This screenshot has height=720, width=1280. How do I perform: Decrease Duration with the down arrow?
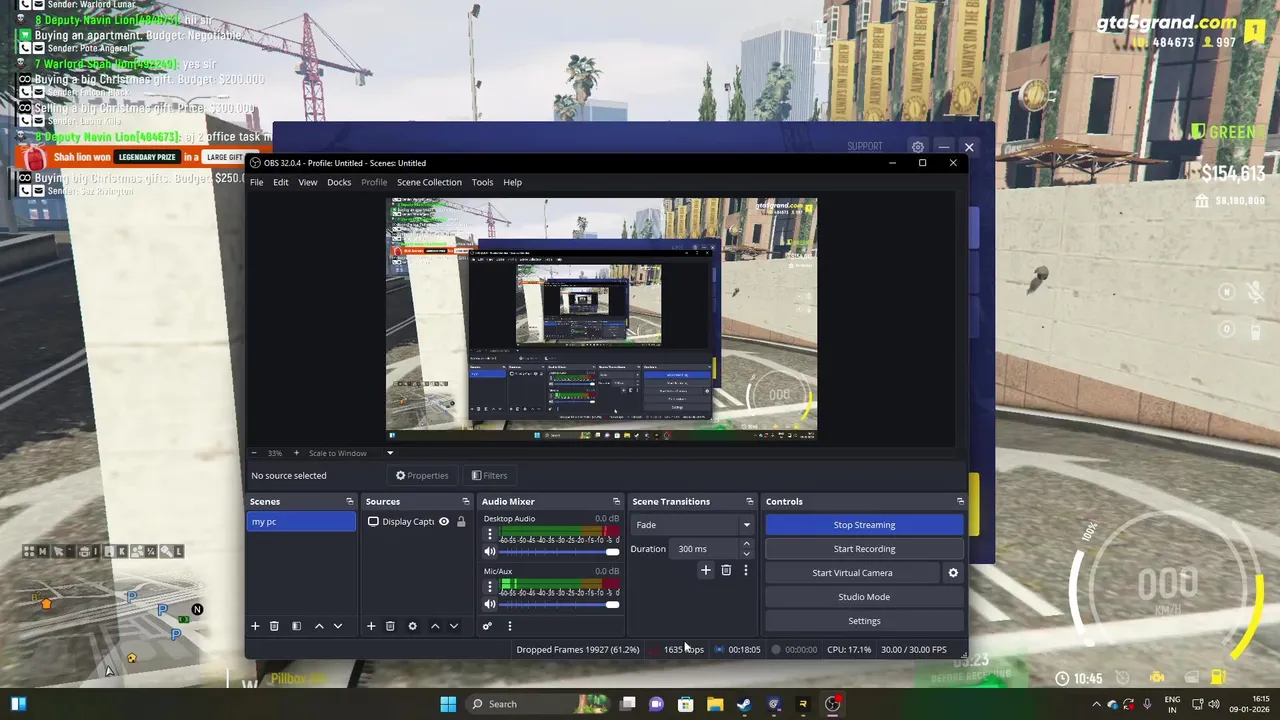tap(746, 553)
